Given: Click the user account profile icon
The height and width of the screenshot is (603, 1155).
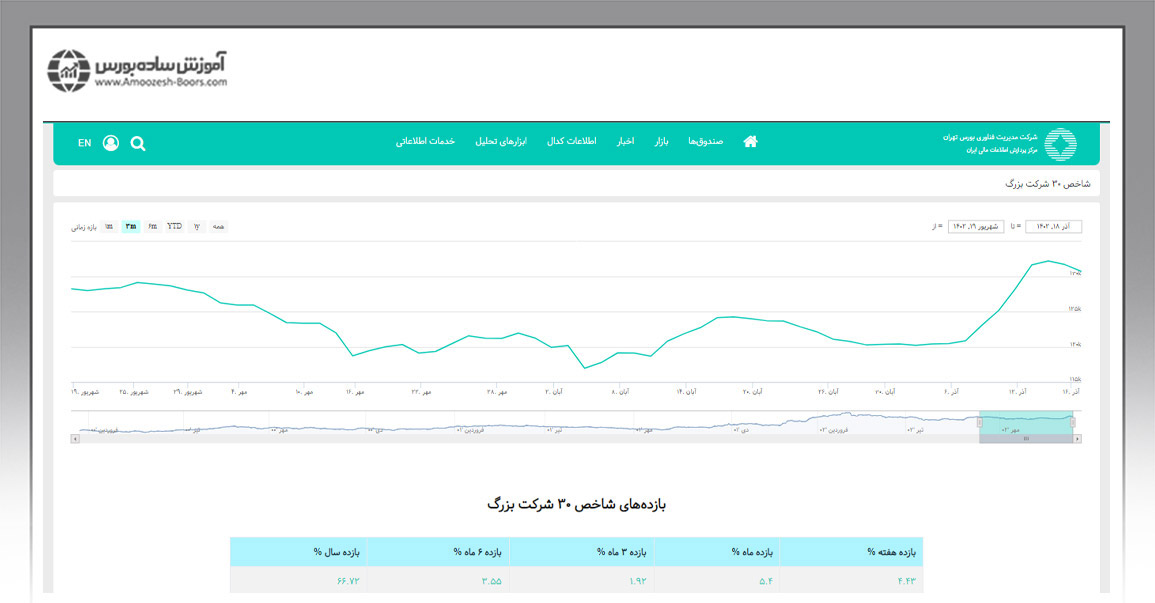Looking at the screenshot, I should (x=110, y=143).
